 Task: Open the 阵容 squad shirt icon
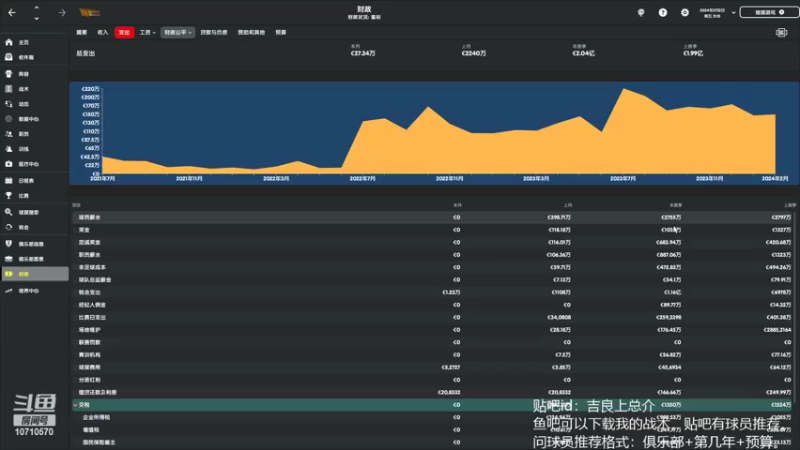click(9, 73)
